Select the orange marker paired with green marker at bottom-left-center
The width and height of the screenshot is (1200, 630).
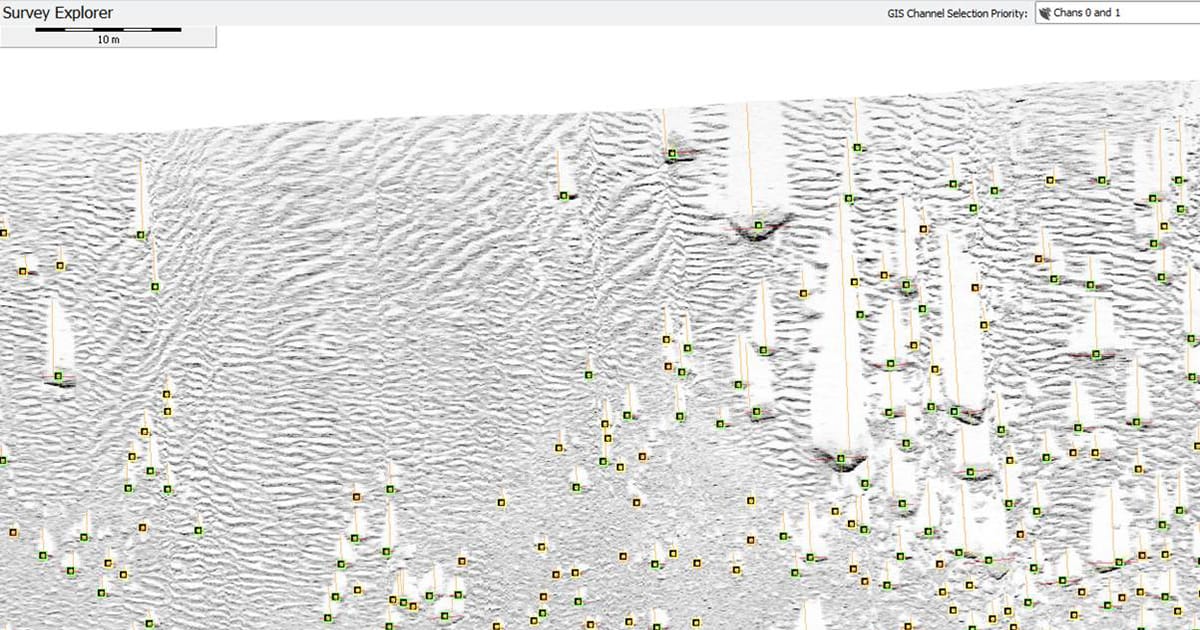tap(356, 496)
